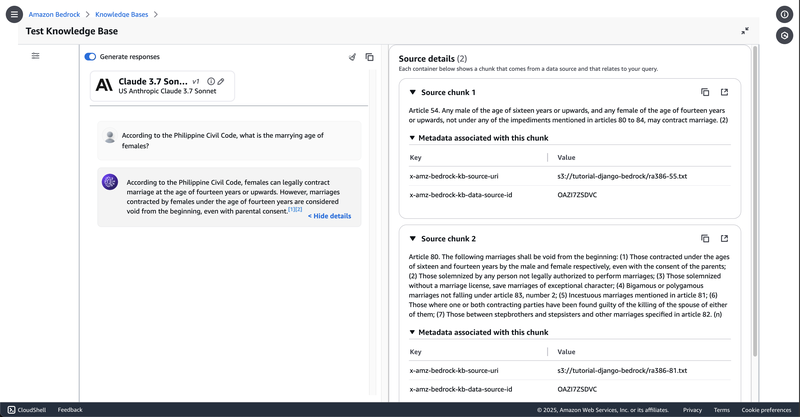The image size is (800, 417).
Task: Select the ra386-81.txt source URI value
Action: click(622, 371)
